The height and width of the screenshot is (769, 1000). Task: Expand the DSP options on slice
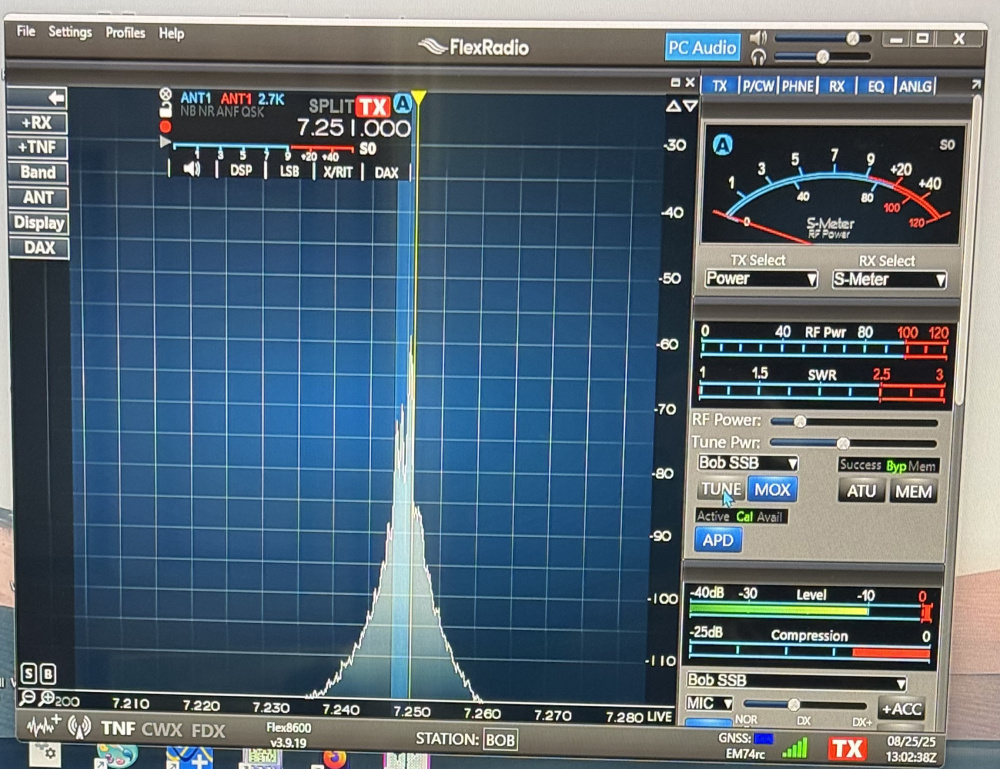tap(240, 170)
